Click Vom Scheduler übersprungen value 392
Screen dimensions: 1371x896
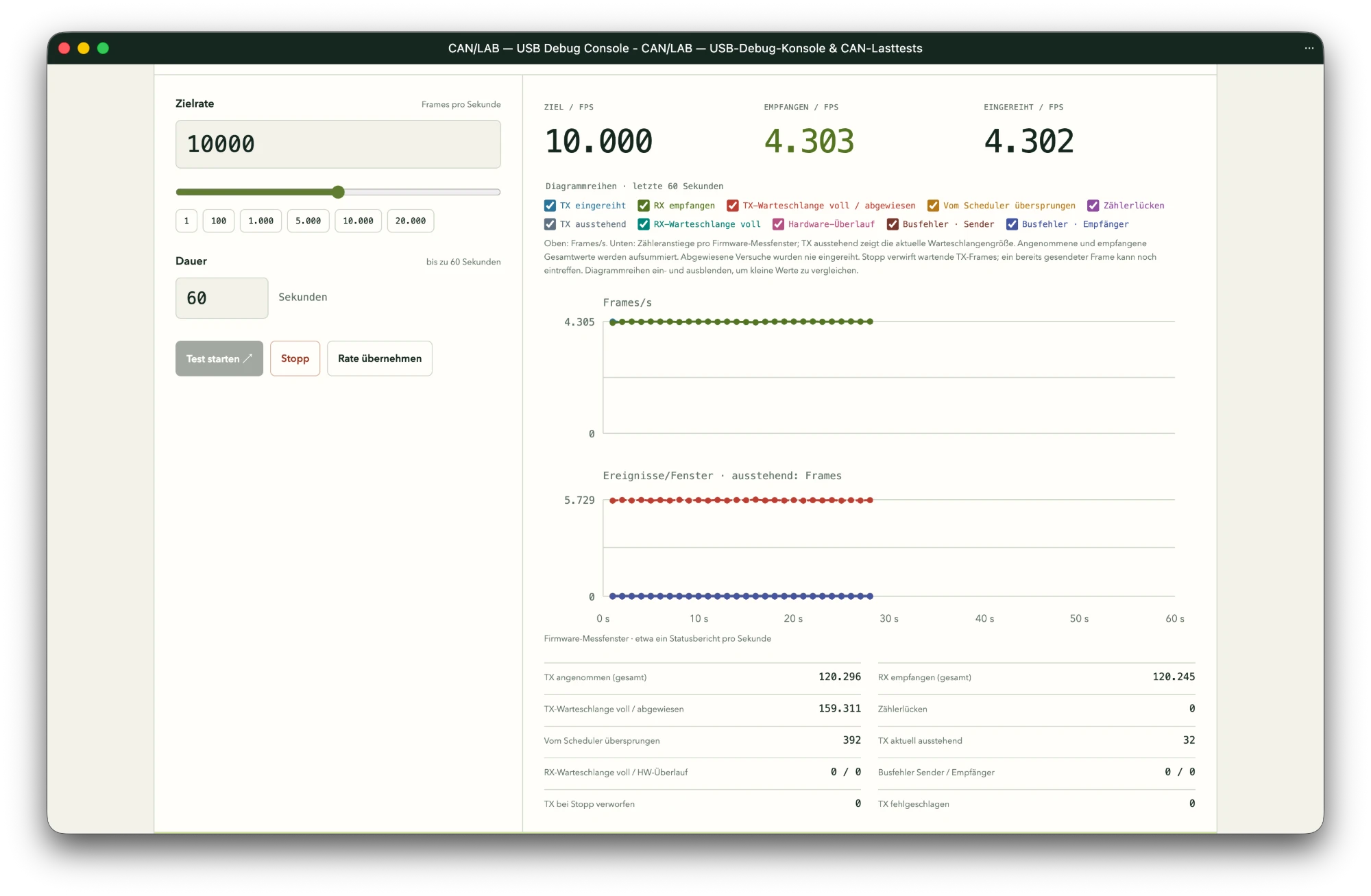(x=851, y=740)
